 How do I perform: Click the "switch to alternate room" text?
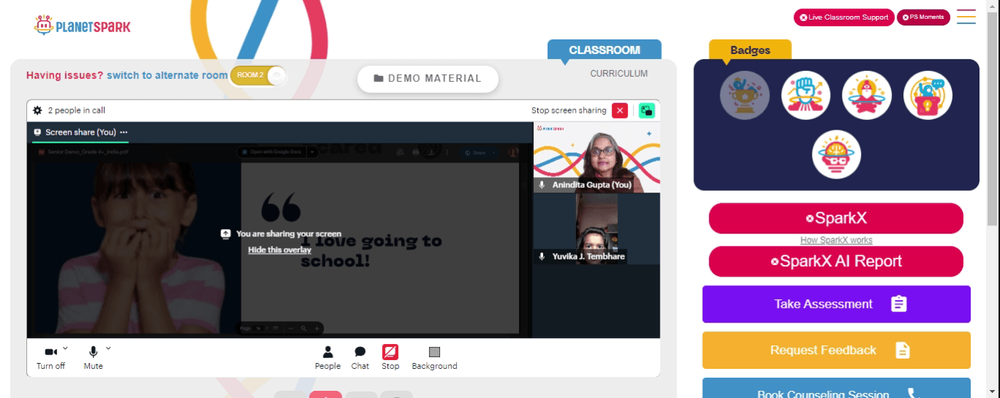click(167, 75)
